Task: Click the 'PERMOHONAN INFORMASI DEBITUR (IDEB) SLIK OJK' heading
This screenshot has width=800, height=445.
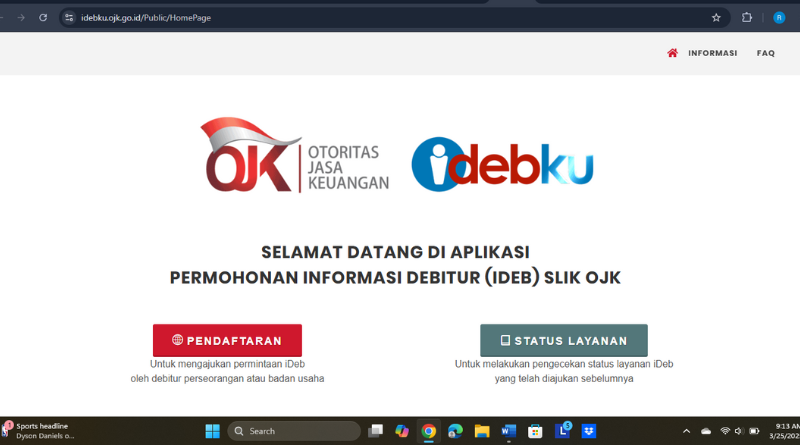Action: 395,278
